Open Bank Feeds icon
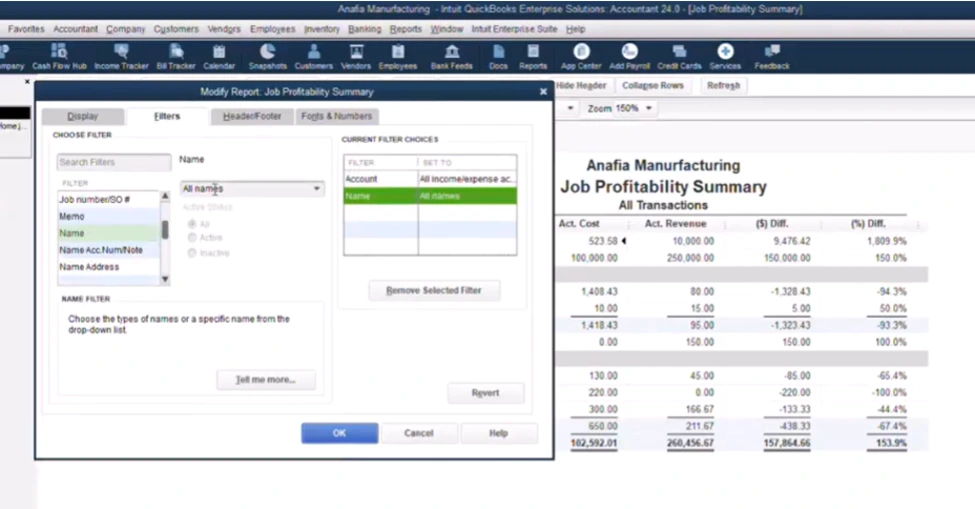The width and height of the screenshot is (975, 509). 451,57
